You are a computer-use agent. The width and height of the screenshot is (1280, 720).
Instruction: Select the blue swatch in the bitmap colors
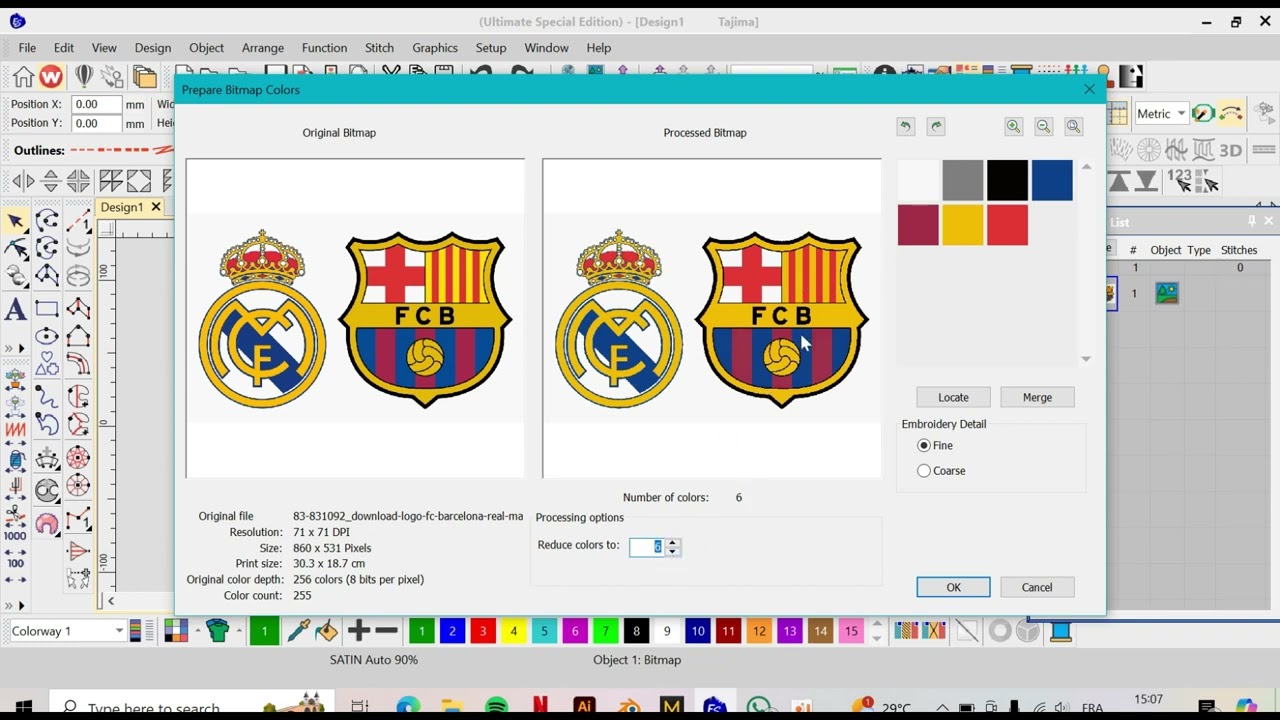click(x=1052, y=180)
